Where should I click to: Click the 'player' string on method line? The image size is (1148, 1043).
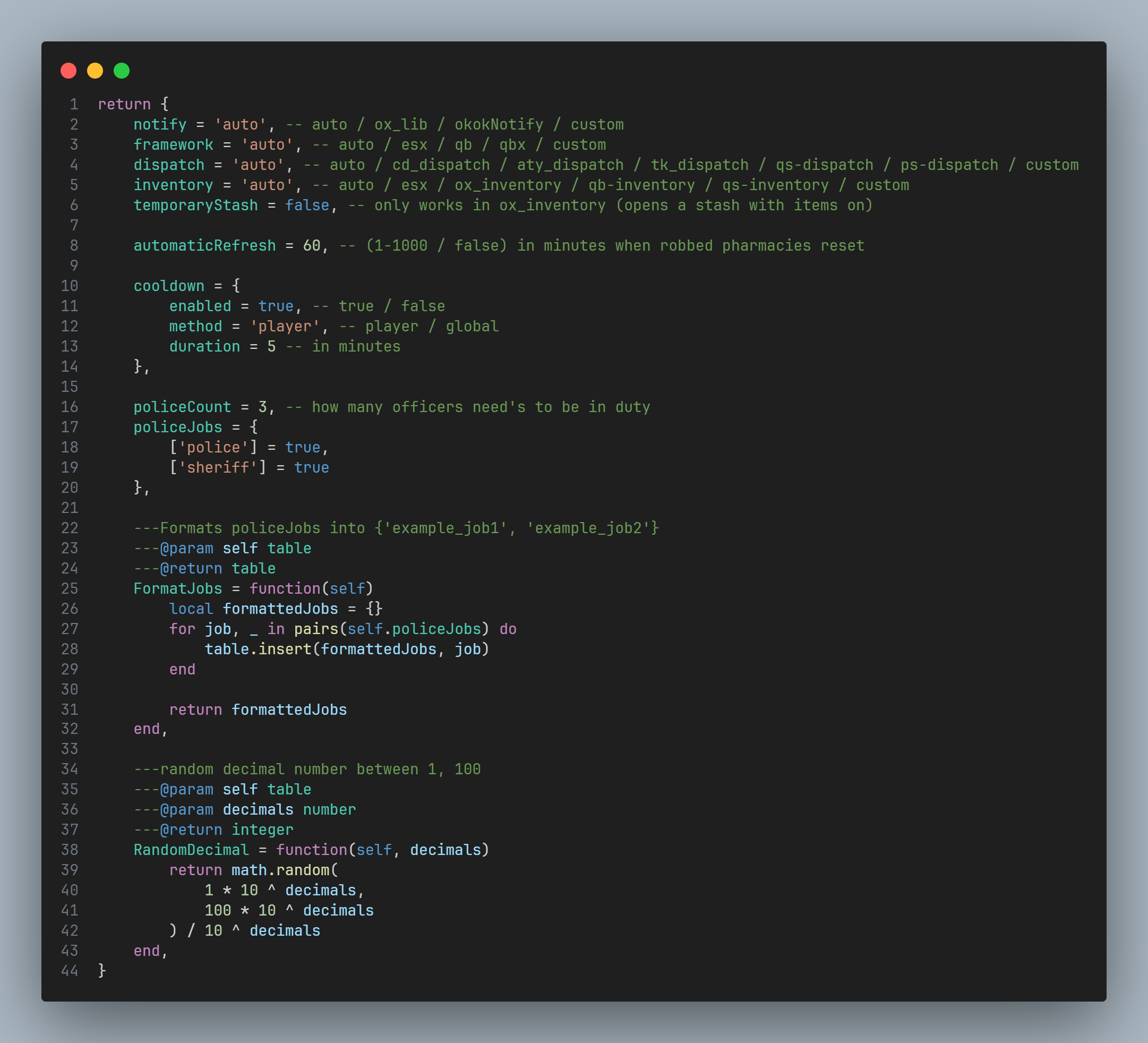(x=285, y=327)
